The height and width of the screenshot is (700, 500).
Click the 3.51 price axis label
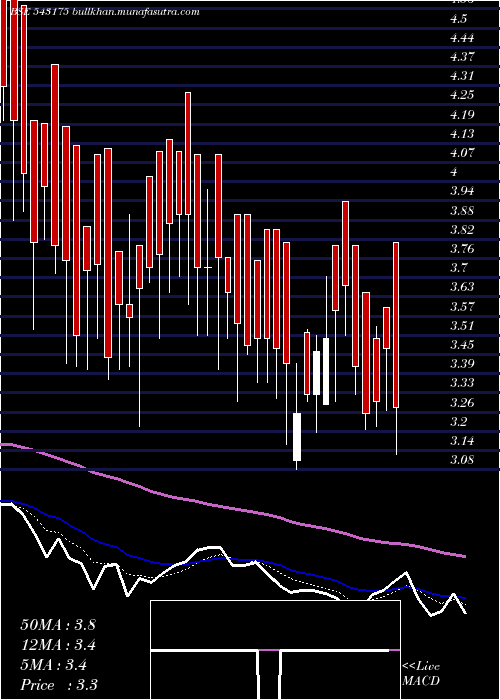462,326
